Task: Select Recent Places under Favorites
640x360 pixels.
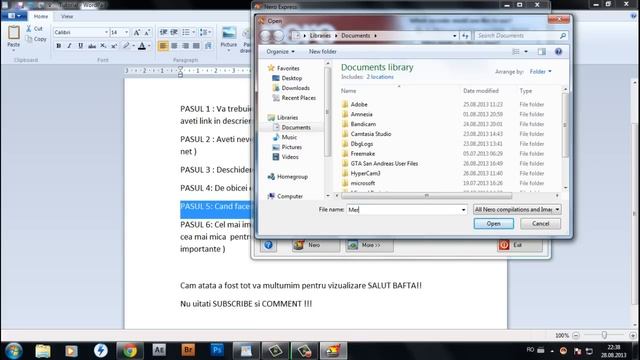Action: point(298,98)
